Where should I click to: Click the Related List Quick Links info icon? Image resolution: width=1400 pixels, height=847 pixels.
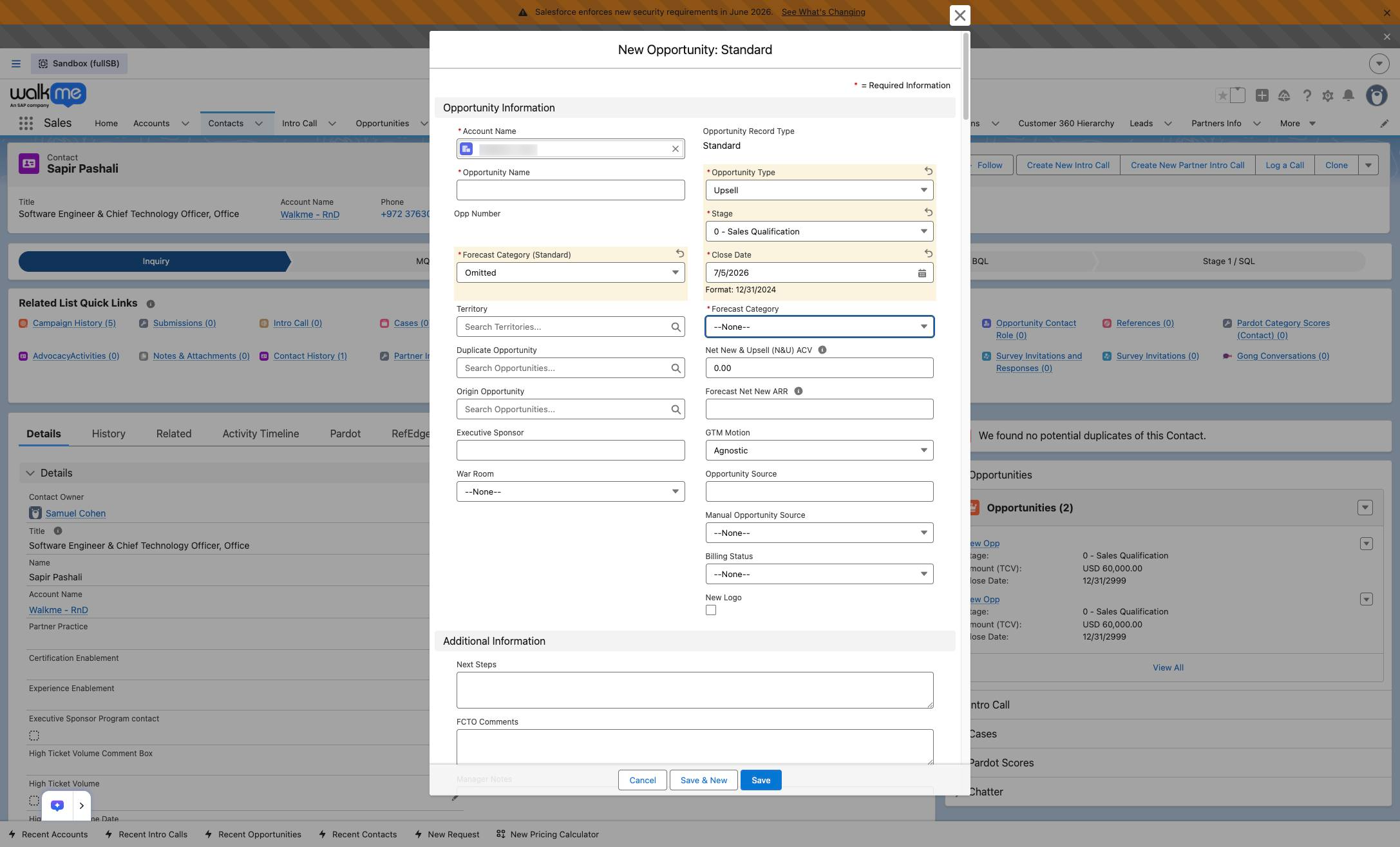click(x=150, y=304)
